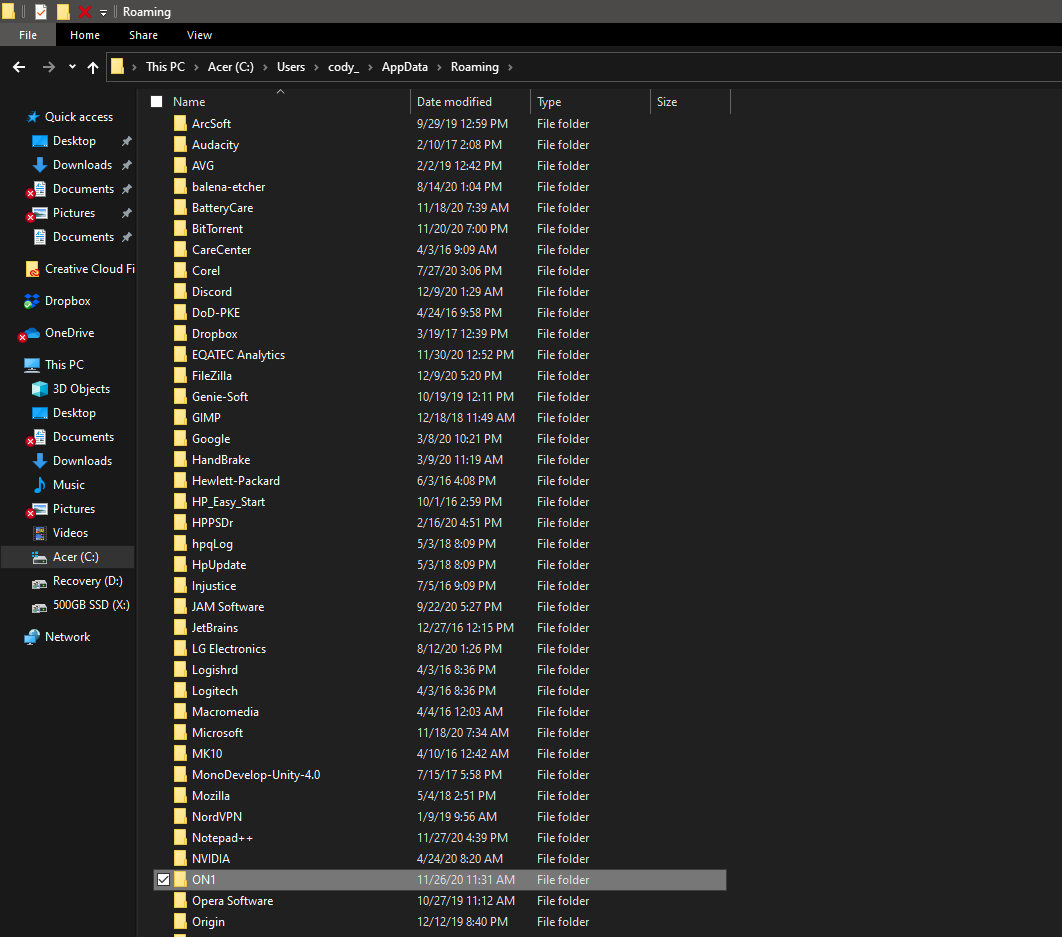Click the Network item in the sidebar
The width and height of the screenshot is (1062, 937).
(67, 637)
